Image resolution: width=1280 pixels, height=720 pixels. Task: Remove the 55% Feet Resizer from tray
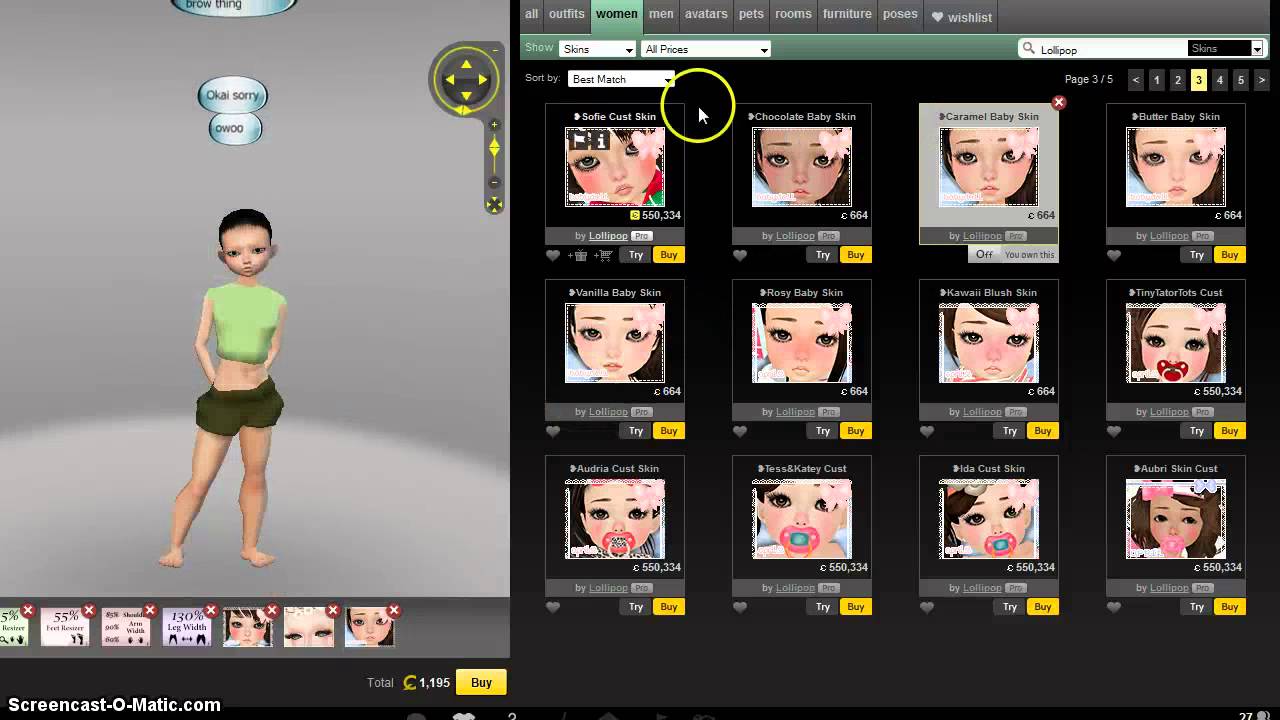click(x=89, y=610)
